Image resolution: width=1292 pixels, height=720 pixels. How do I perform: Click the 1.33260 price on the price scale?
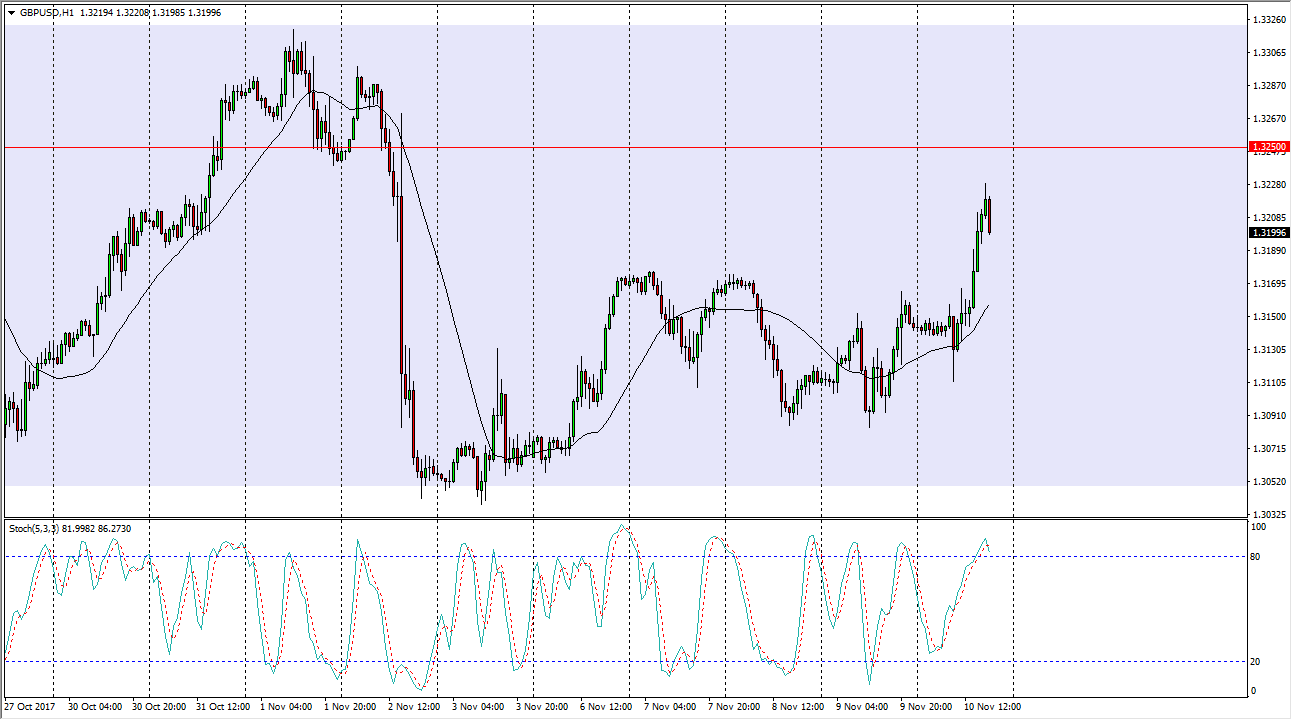click(x=1269, y=19)
